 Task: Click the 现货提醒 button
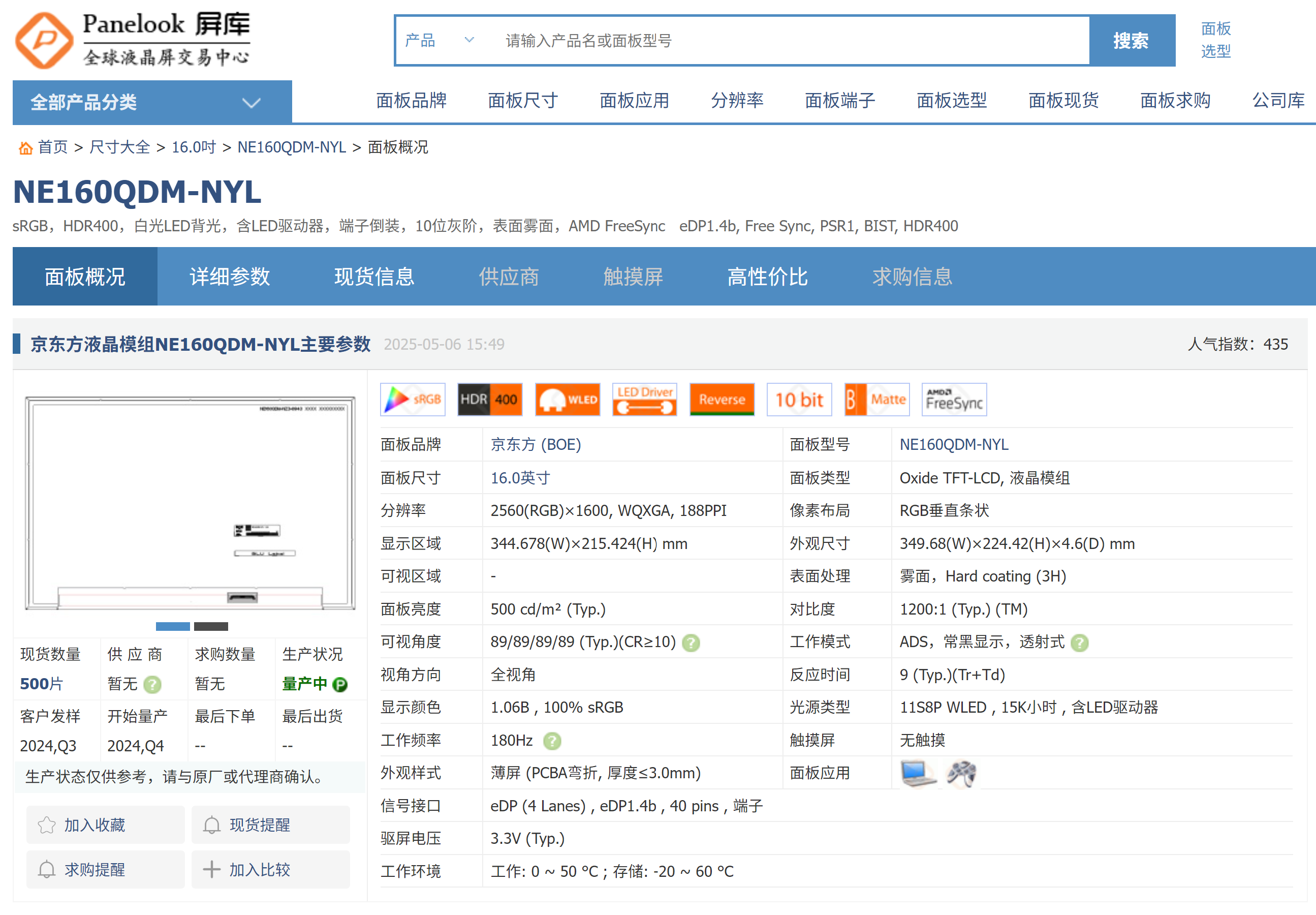[270, 826]
